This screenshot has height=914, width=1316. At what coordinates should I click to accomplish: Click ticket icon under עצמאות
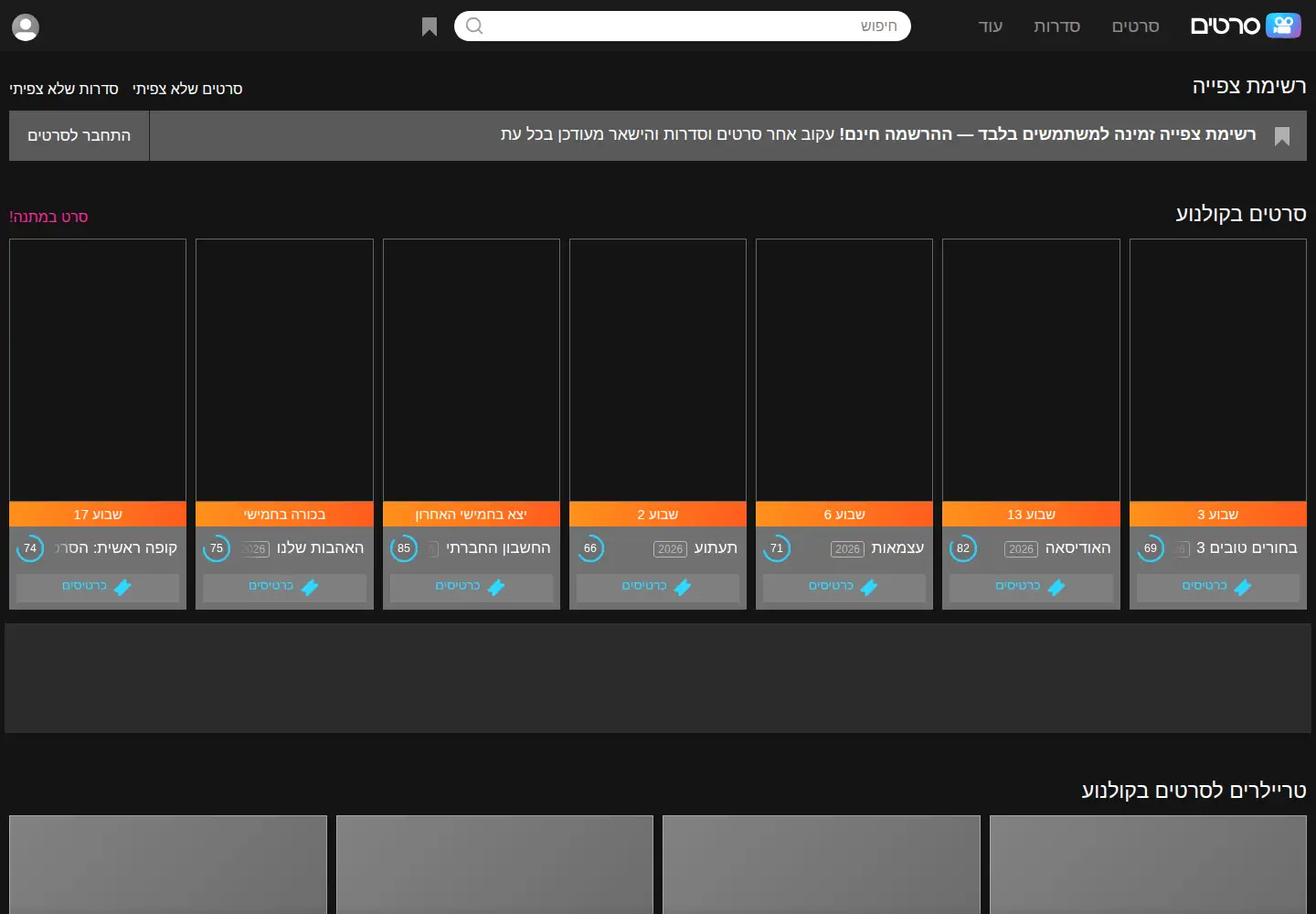(x=869, y=587)
